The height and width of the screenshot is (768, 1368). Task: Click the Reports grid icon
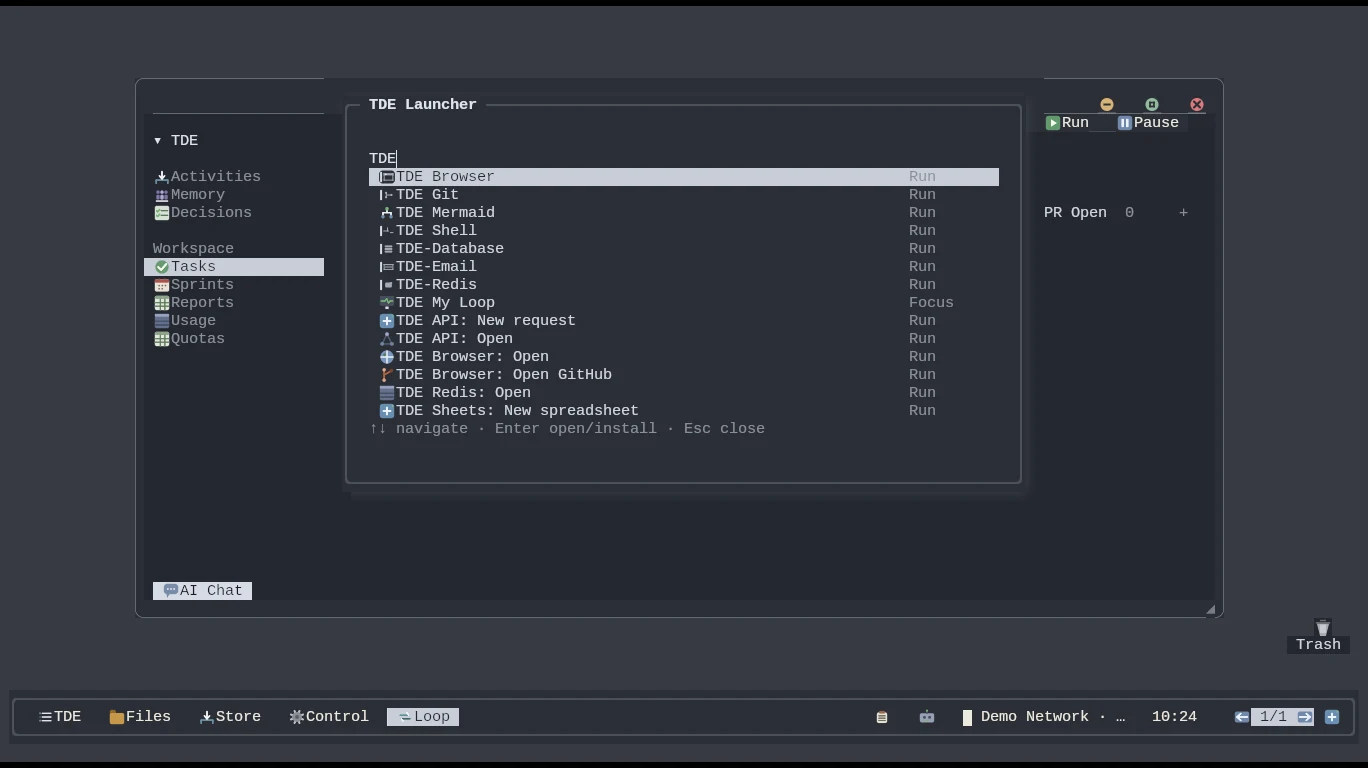[x=162, y=303]
